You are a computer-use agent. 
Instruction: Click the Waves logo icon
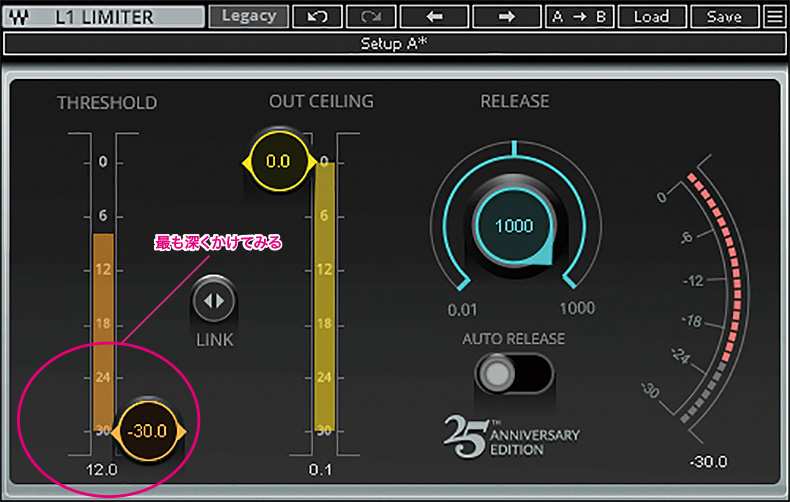tap(19, 17)
